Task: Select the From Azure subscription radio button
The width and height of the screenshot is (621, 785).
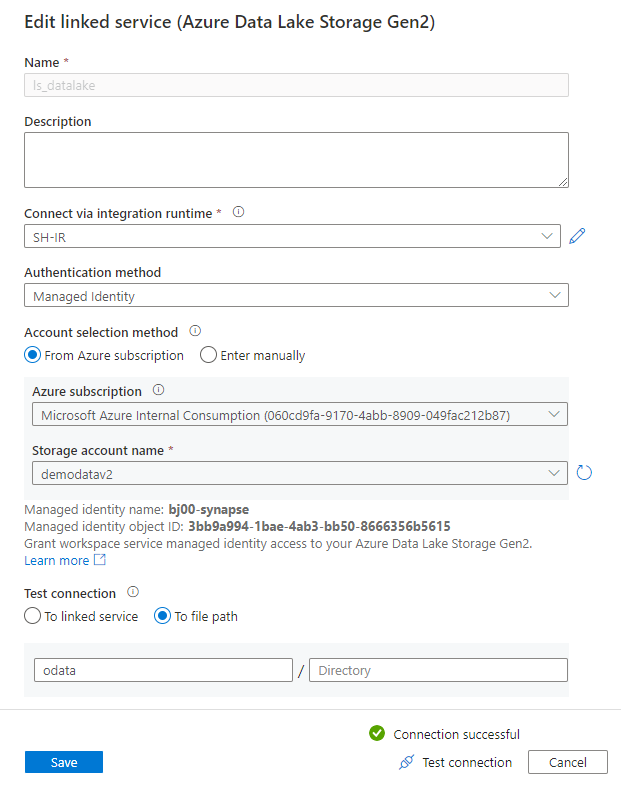Action: coord(33,355)
